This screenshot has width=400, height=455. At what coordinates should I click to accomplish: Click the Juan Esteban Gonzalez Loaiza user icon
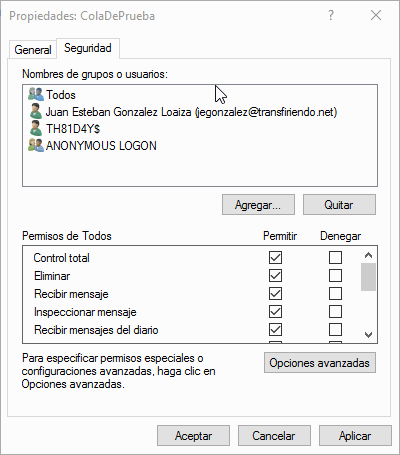[36, 111]
